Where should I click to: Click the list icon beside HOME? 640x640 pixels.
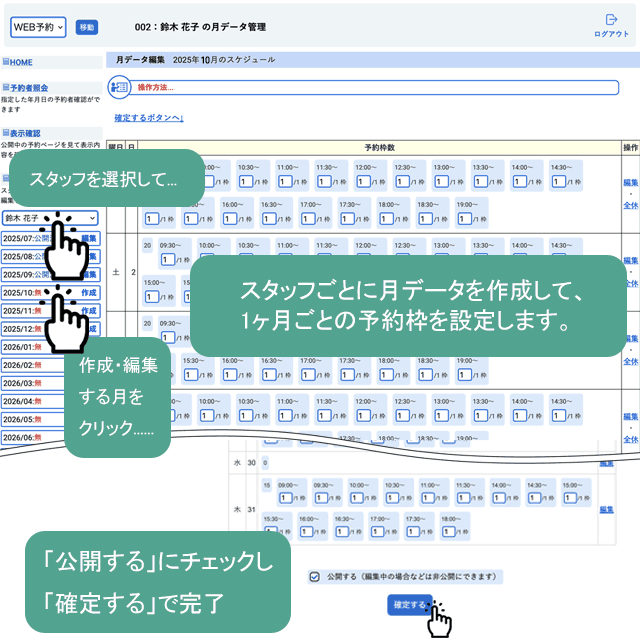click(6, 62)
